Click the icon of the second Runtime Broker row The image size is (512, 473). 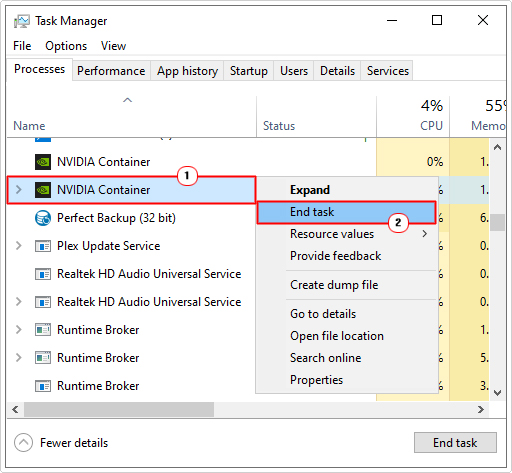click(43, 358)
